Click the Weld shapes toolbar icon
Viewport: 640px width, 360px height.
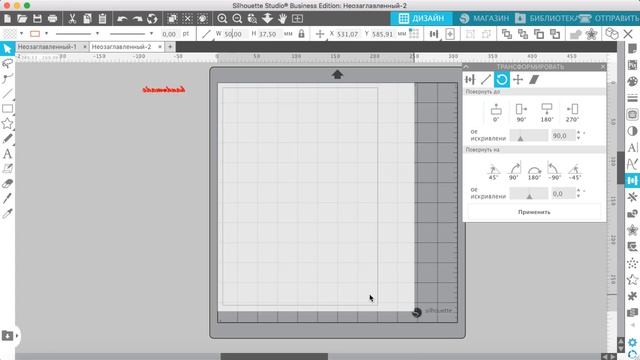(576, 34)
